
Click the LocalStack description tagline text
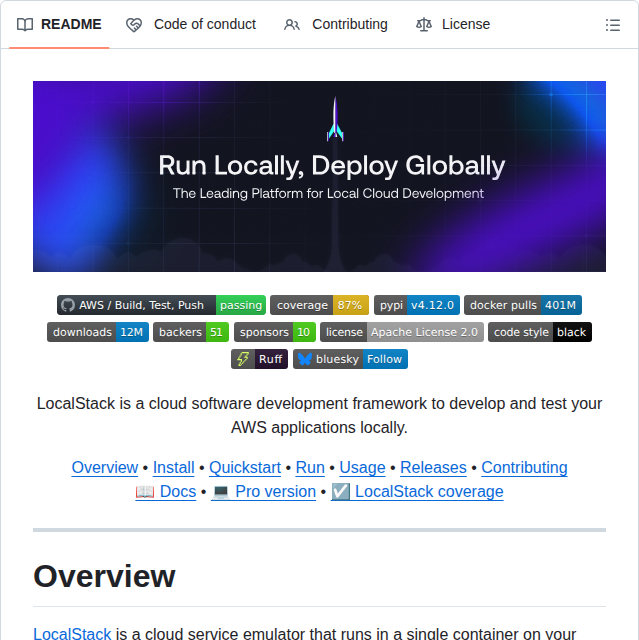click(x=320, y=416)
